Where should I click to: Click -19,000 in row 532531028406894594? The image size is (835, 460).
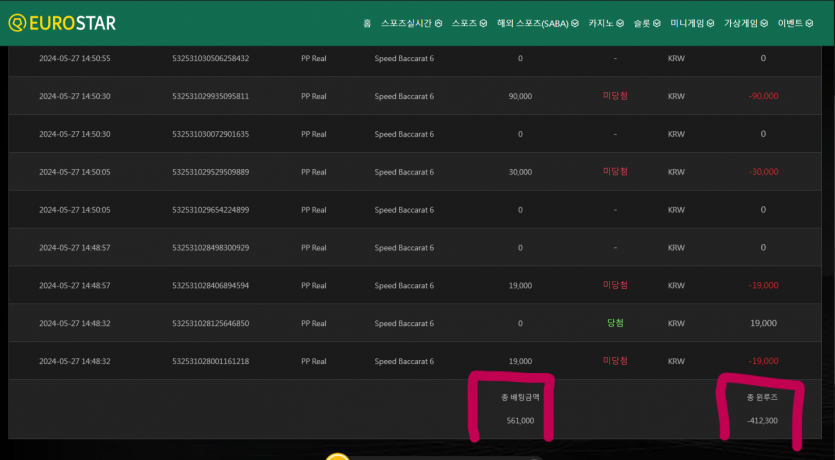763,285
